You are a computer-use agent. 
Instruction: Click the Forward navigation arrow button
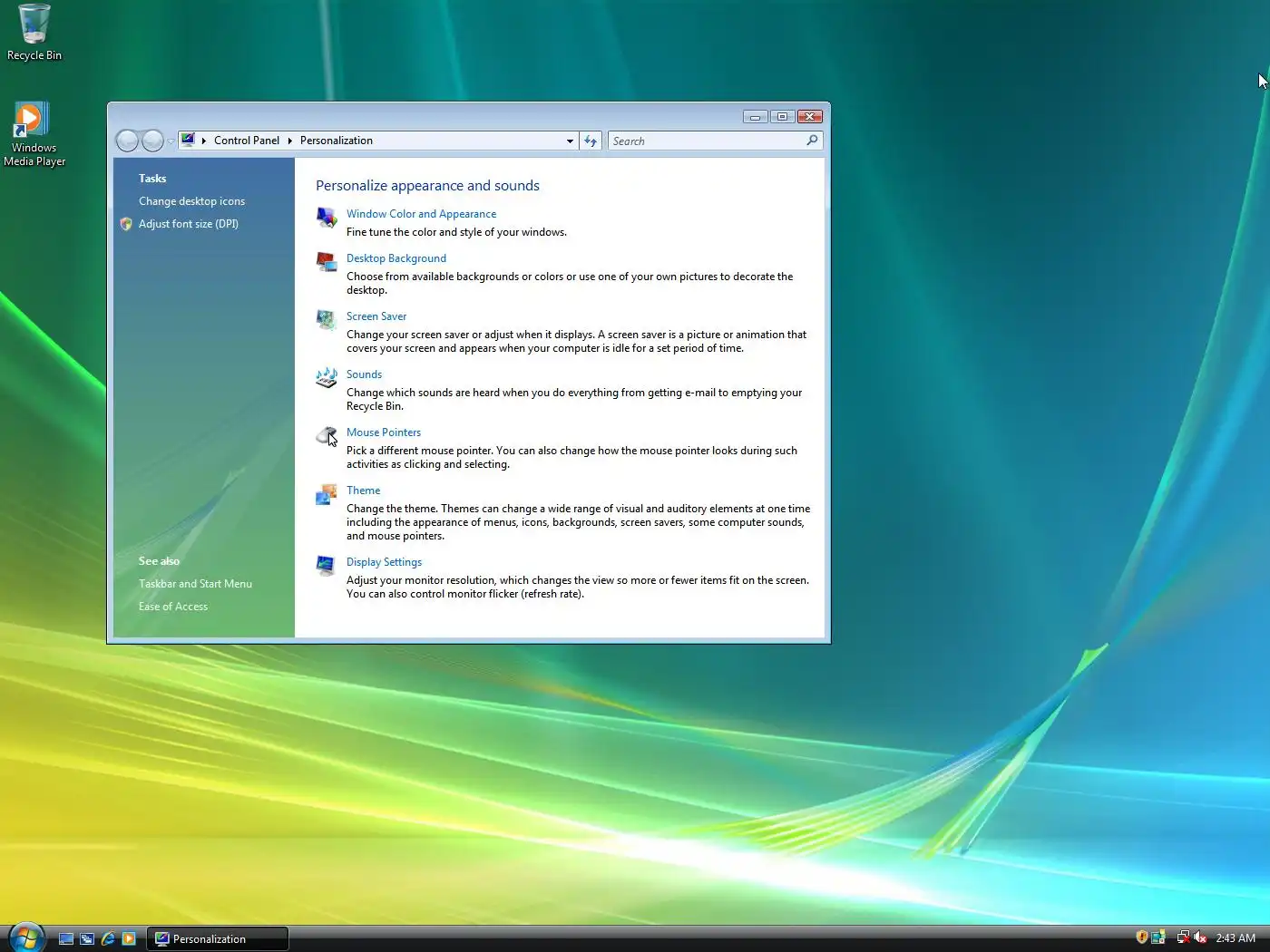click(x=152, y=141)
